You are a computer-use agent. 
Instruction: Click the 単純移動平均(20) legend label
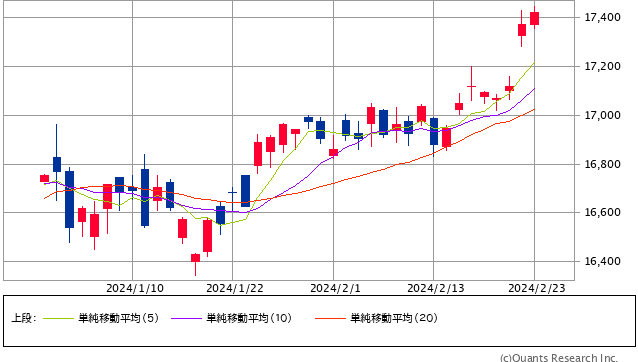[394, 318]
